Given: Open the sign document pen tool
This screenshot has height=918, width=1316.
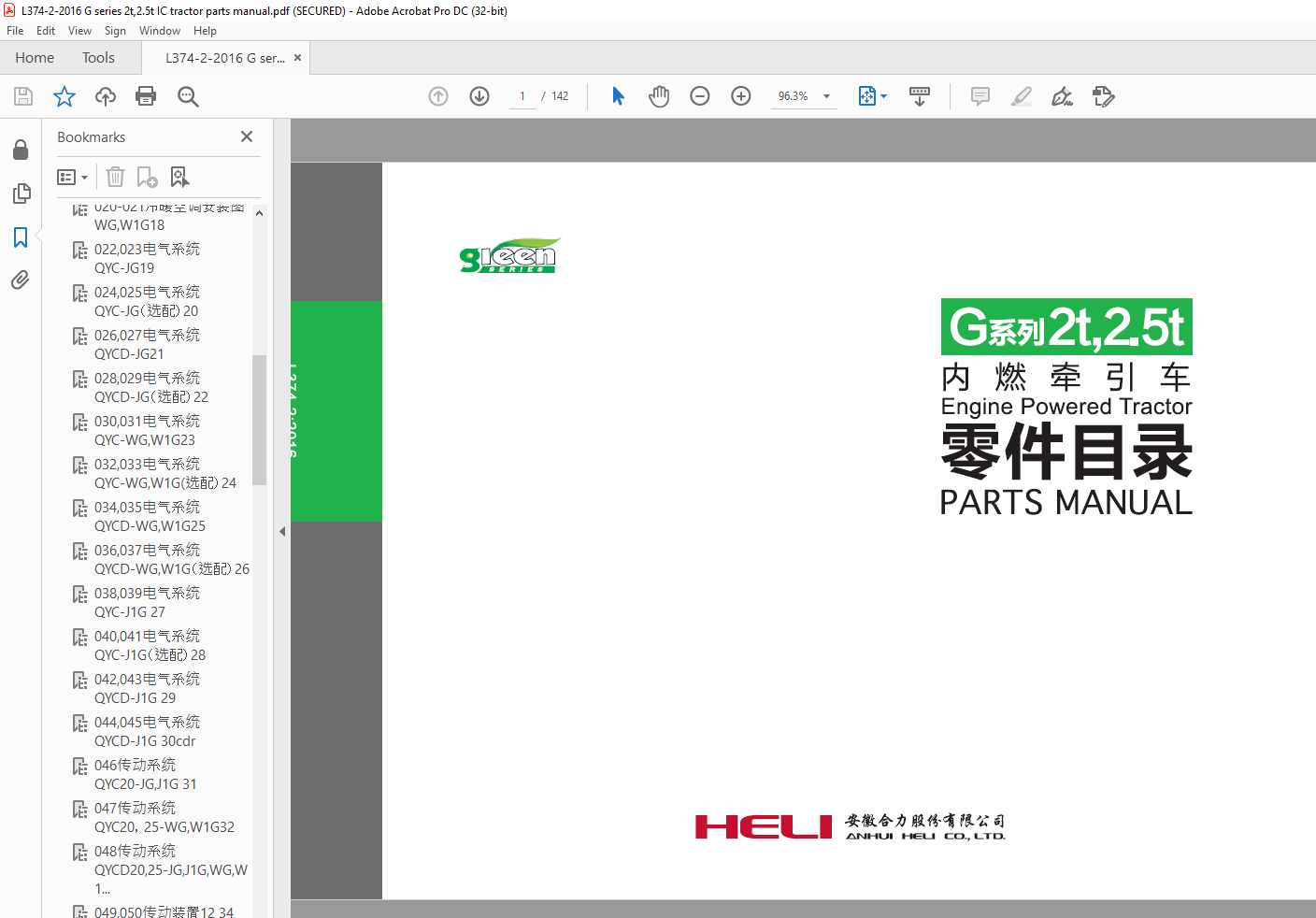Looking at the screenshot, I should pos(1063,96).
